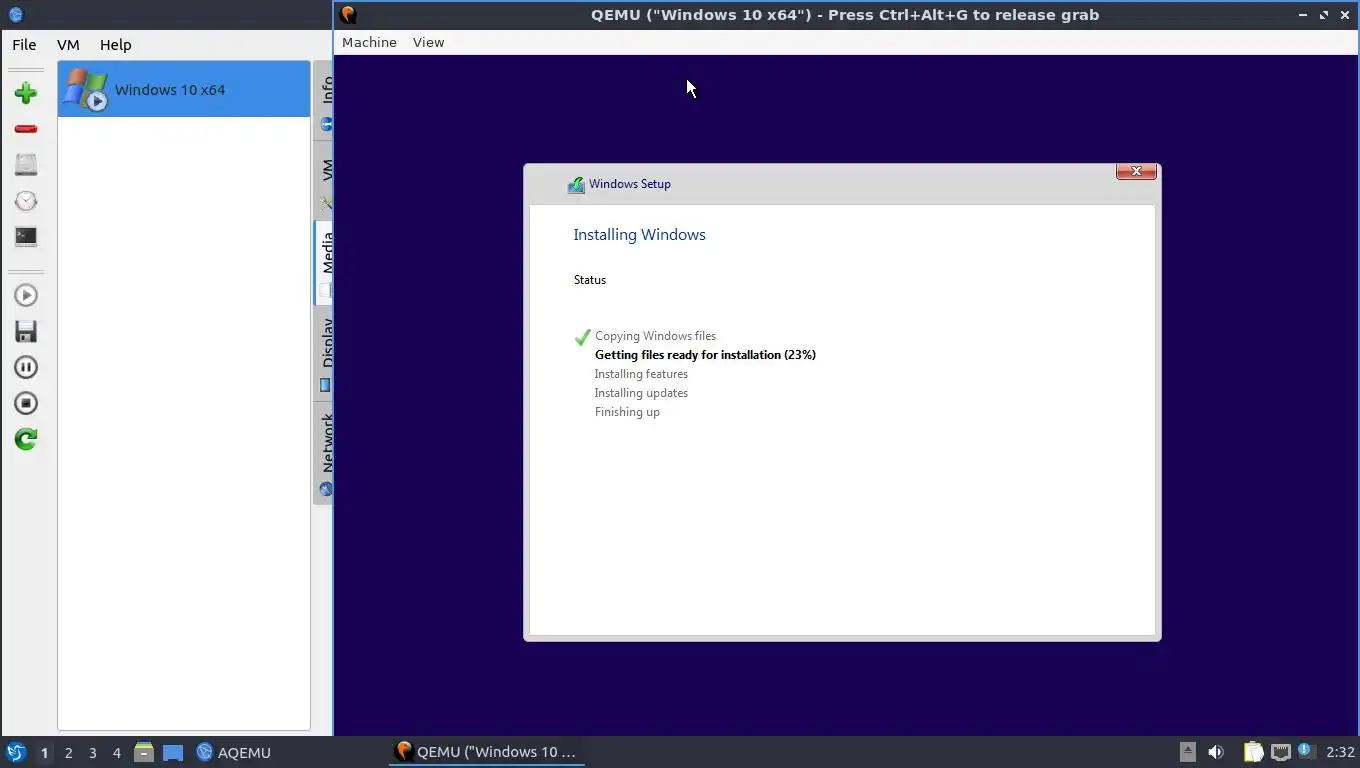Stop the VM with stop icon
This screenshot has width=1360, height=768.
[26, 403]
